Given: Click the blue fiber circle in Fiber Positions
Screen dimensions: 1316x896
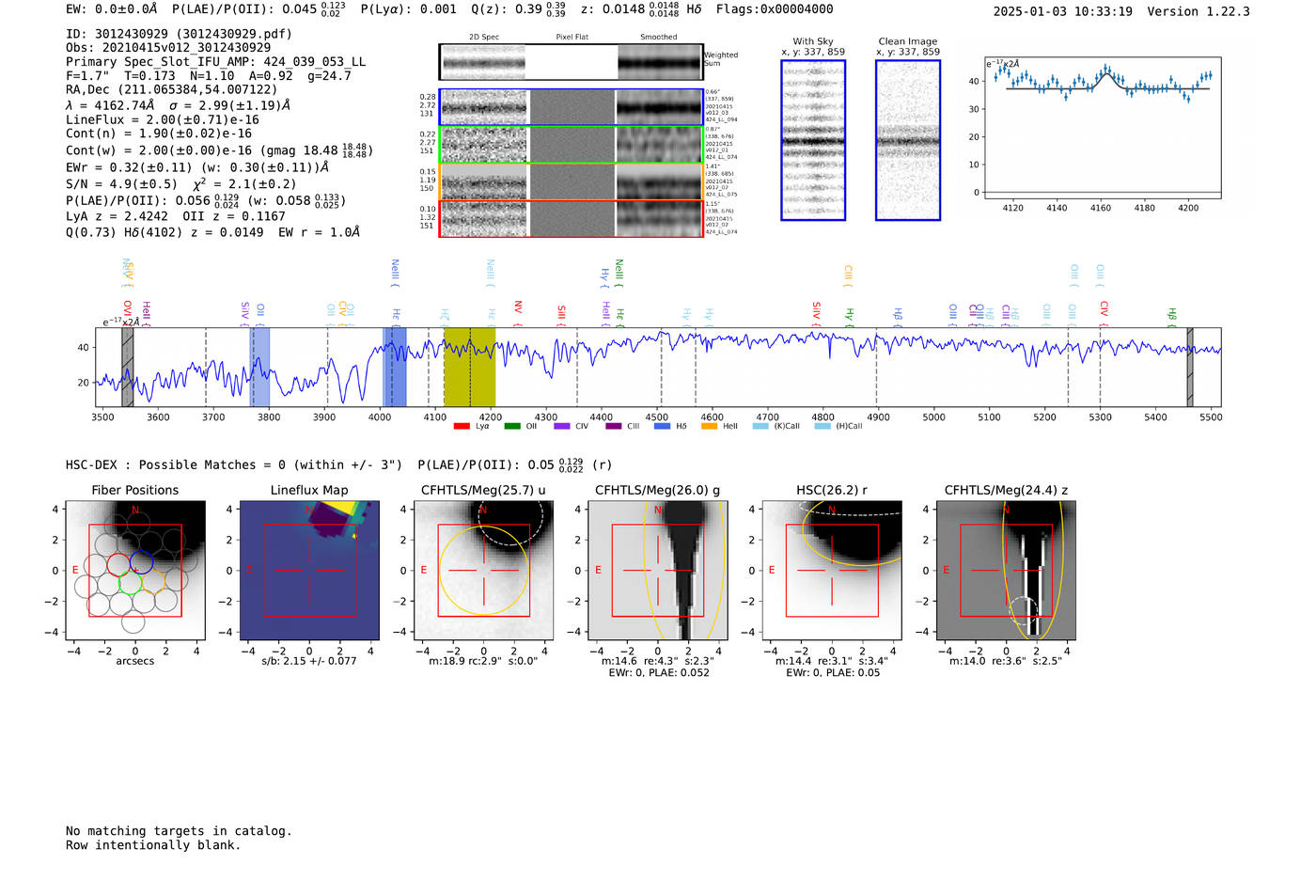Looking at the screenshot, I should 141,563.
